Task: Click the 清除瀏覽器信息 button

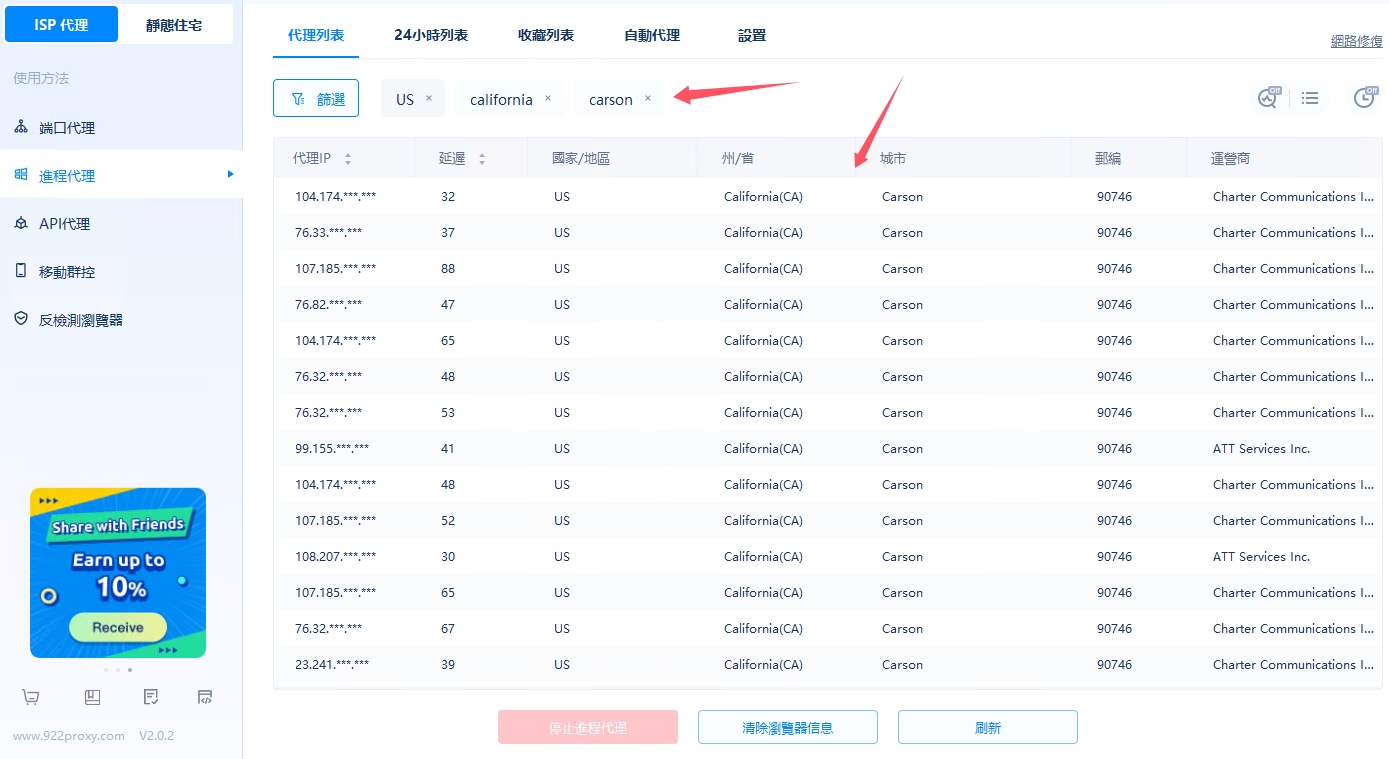Action: pos(787,728)
